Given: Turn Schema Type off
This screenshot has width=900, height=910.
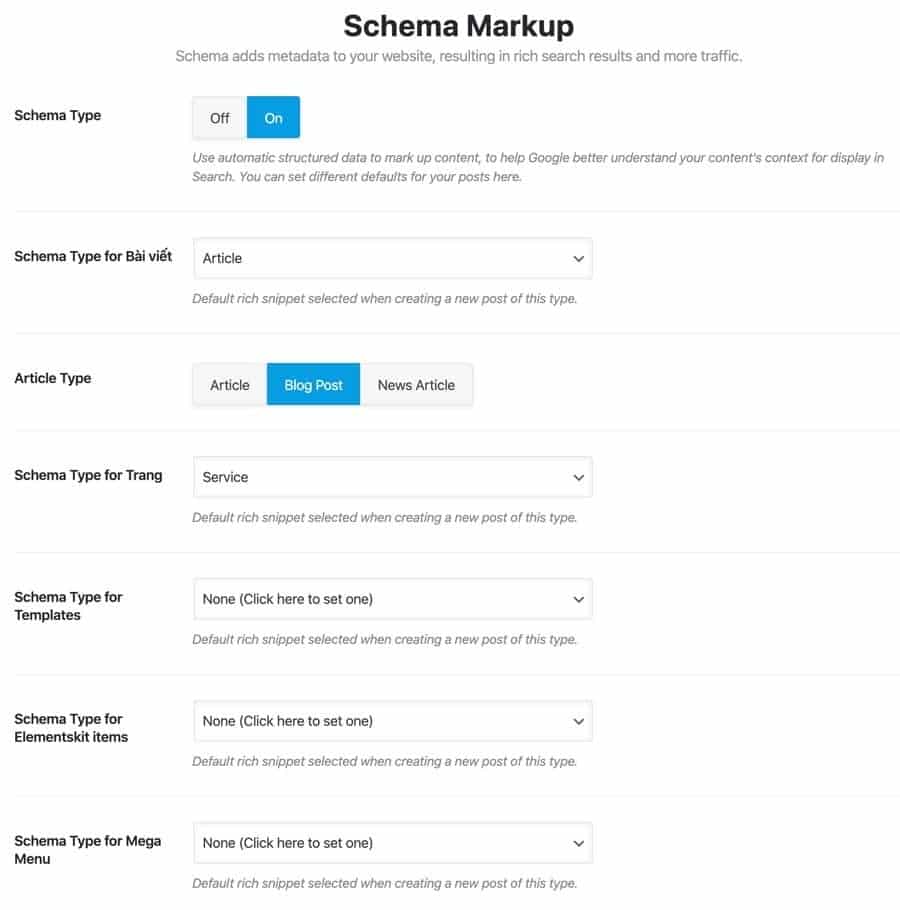Looking at the screenshot, I should tap(220, 118).
